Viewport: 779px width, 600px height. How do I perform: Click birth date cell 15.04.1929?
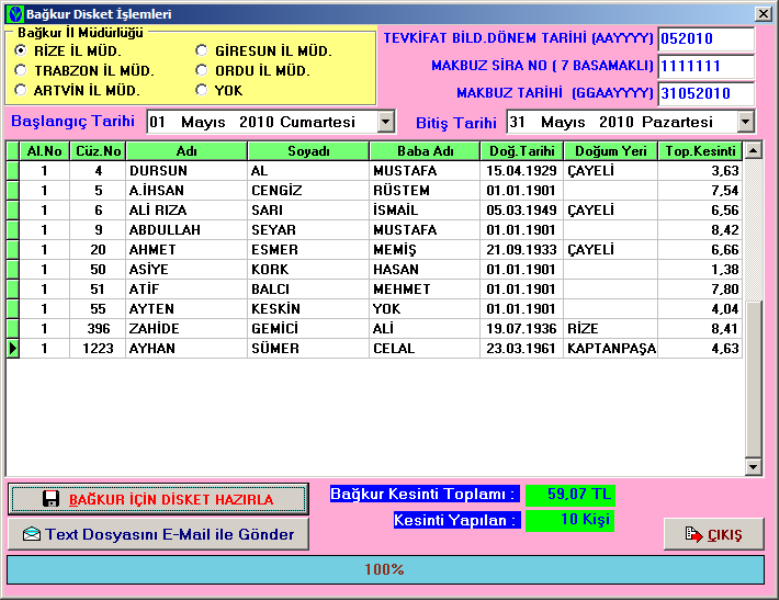click(x=522, y=171)
